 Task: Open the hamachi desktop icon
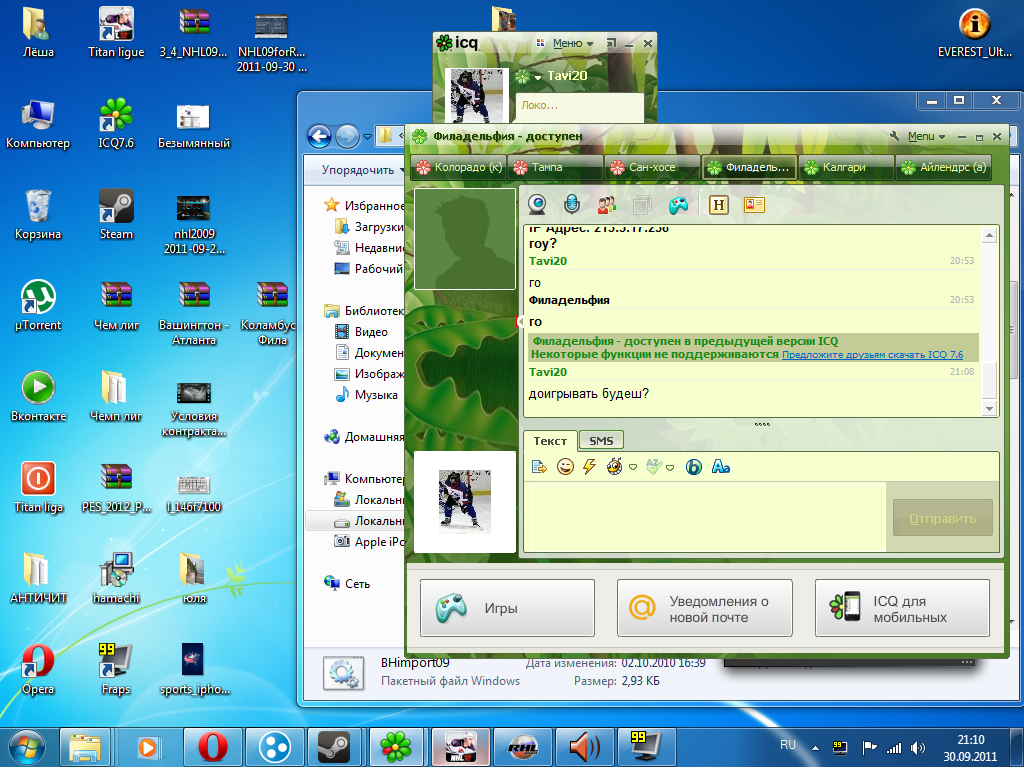tap(116, 579)
